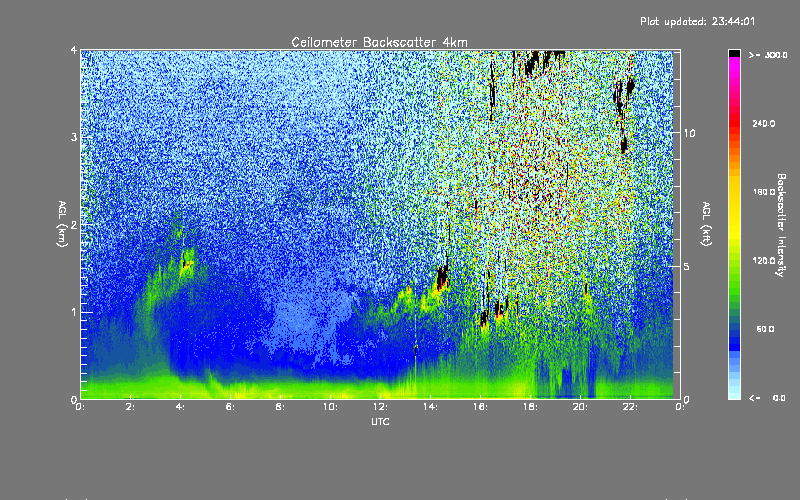Click the '18:' tick on the UTC axis

530,407
